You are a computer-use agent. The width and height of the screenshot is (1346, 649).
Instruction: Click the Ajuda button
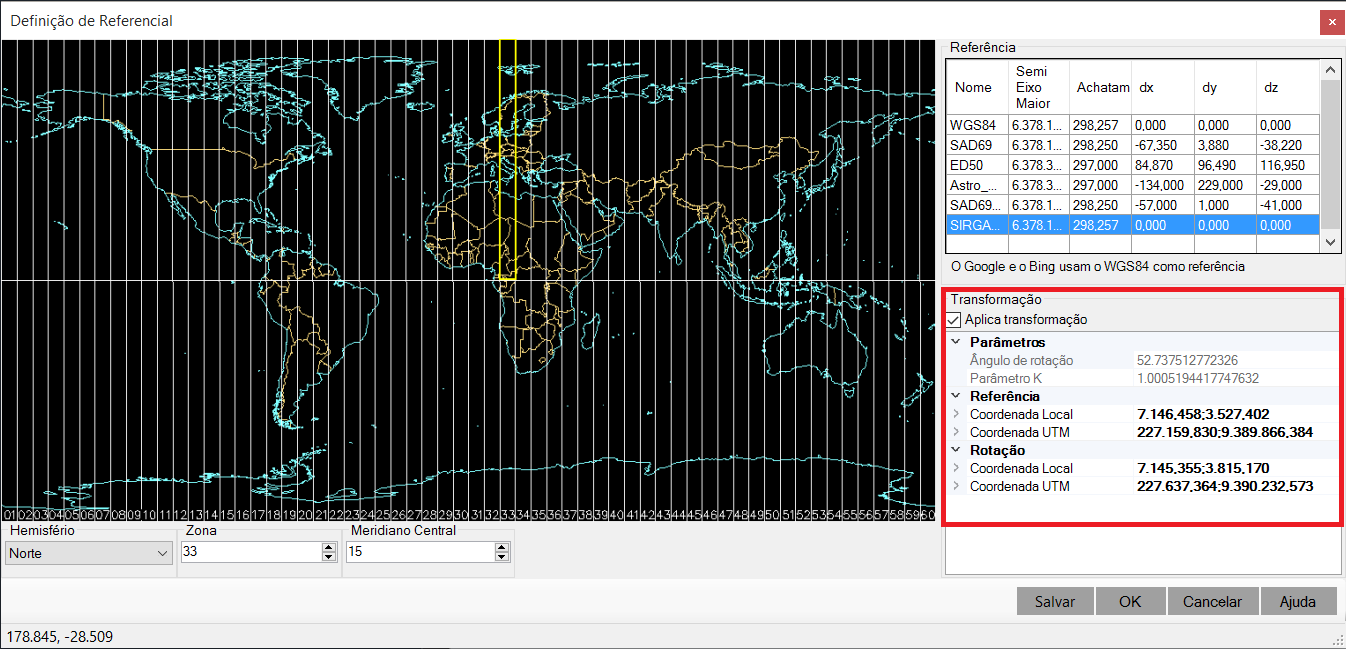(1298, 601)
